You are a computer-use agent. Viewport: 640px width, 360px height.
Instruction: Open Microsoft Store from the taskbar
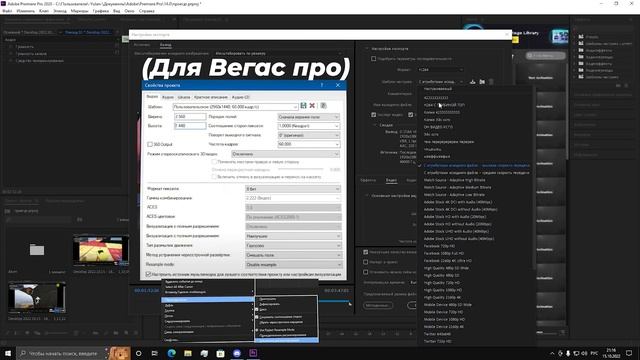(x=220, y=353)
